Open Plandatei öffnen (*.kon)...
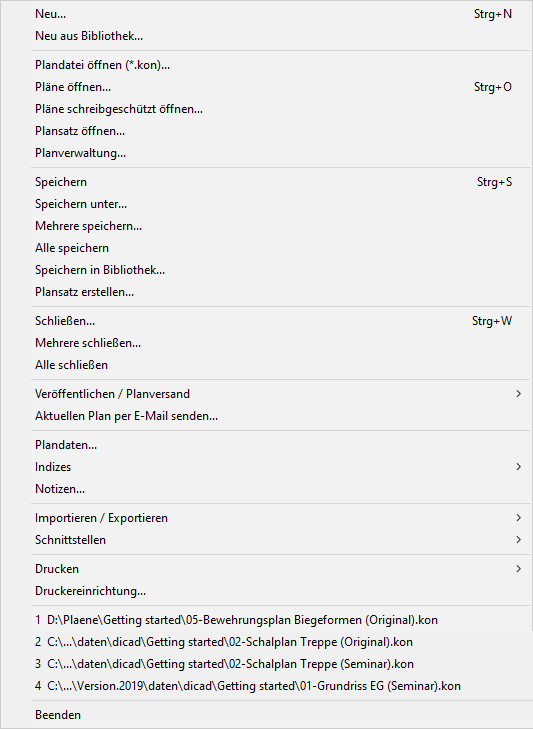The height and width of the screenshot is (729, 533). coord(280,65)
